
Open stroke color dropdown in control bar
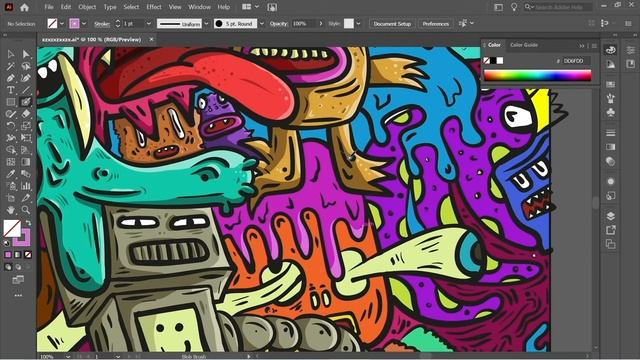[84, 24]
